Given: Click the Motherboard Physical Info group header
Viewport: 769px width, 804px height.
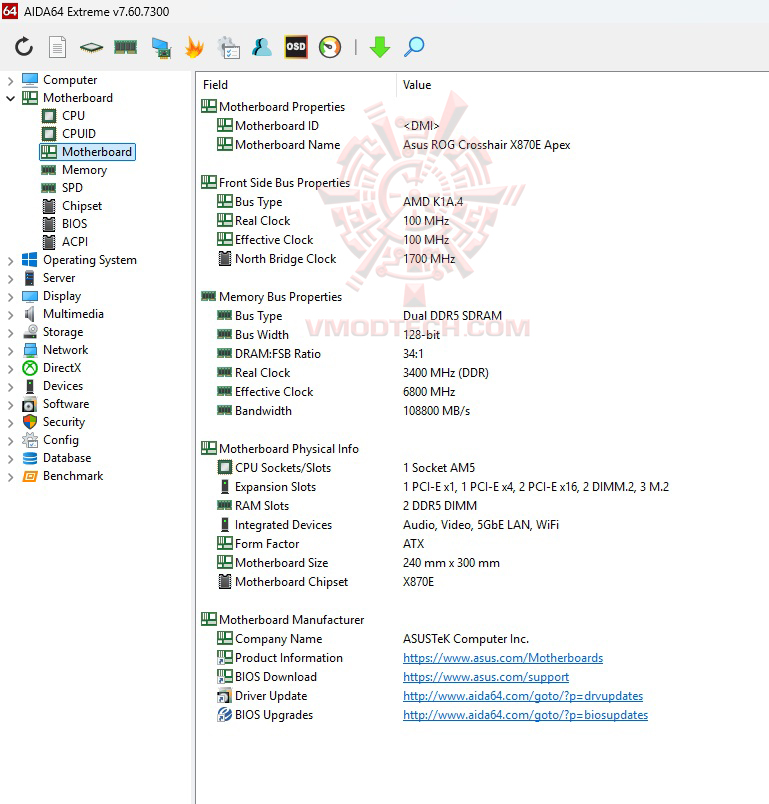Looking at the screenshot, I should tap(280, 449).
